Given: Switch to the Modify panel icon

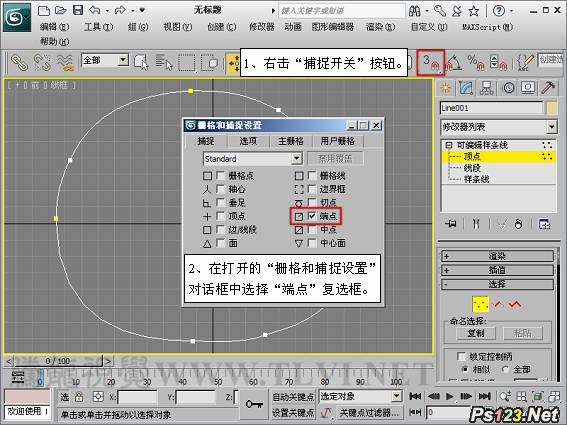Looking at the screenshot, I should pos(466,88).
